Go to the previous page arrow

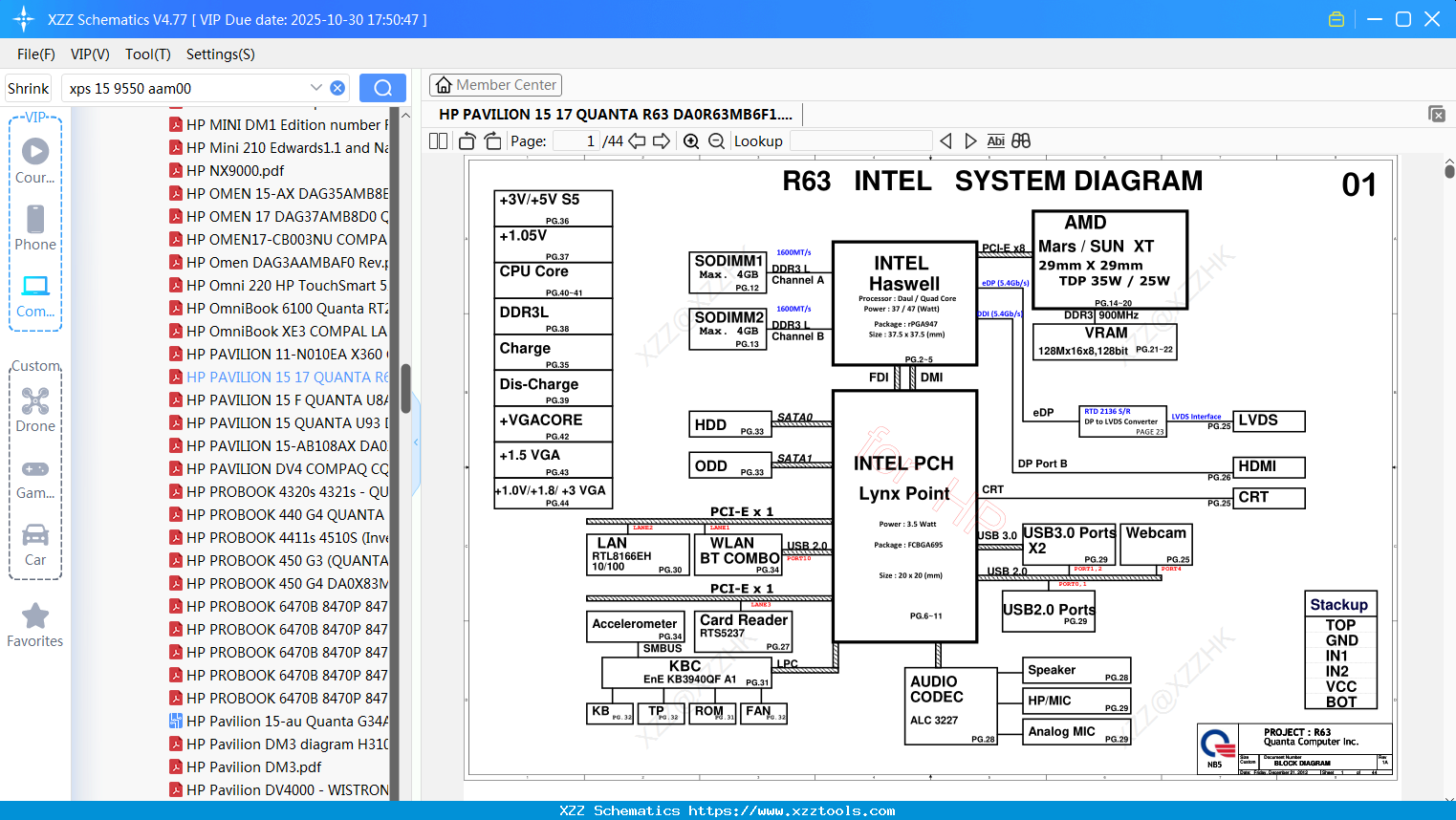[x=637, y=141]
